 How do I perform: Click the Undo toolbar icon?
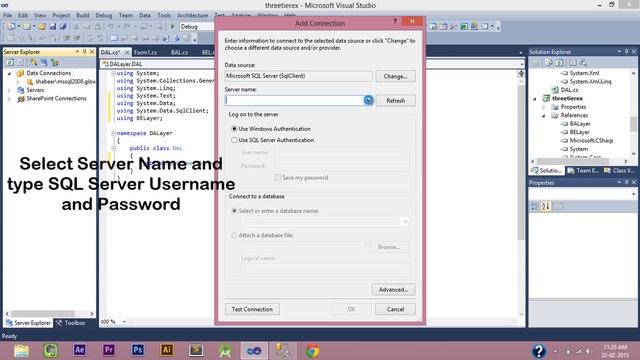[x=111, y=27]
